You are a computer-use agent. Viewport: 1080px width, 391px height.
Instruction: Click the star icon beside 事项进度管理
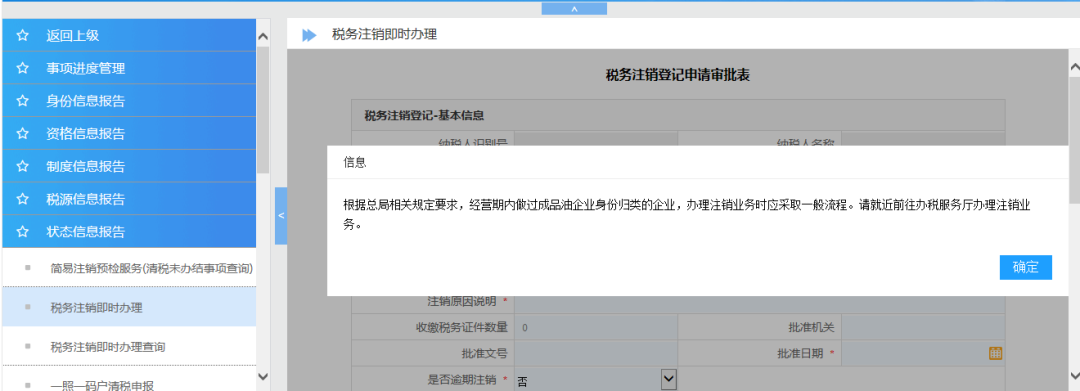(x=22, y=68)
